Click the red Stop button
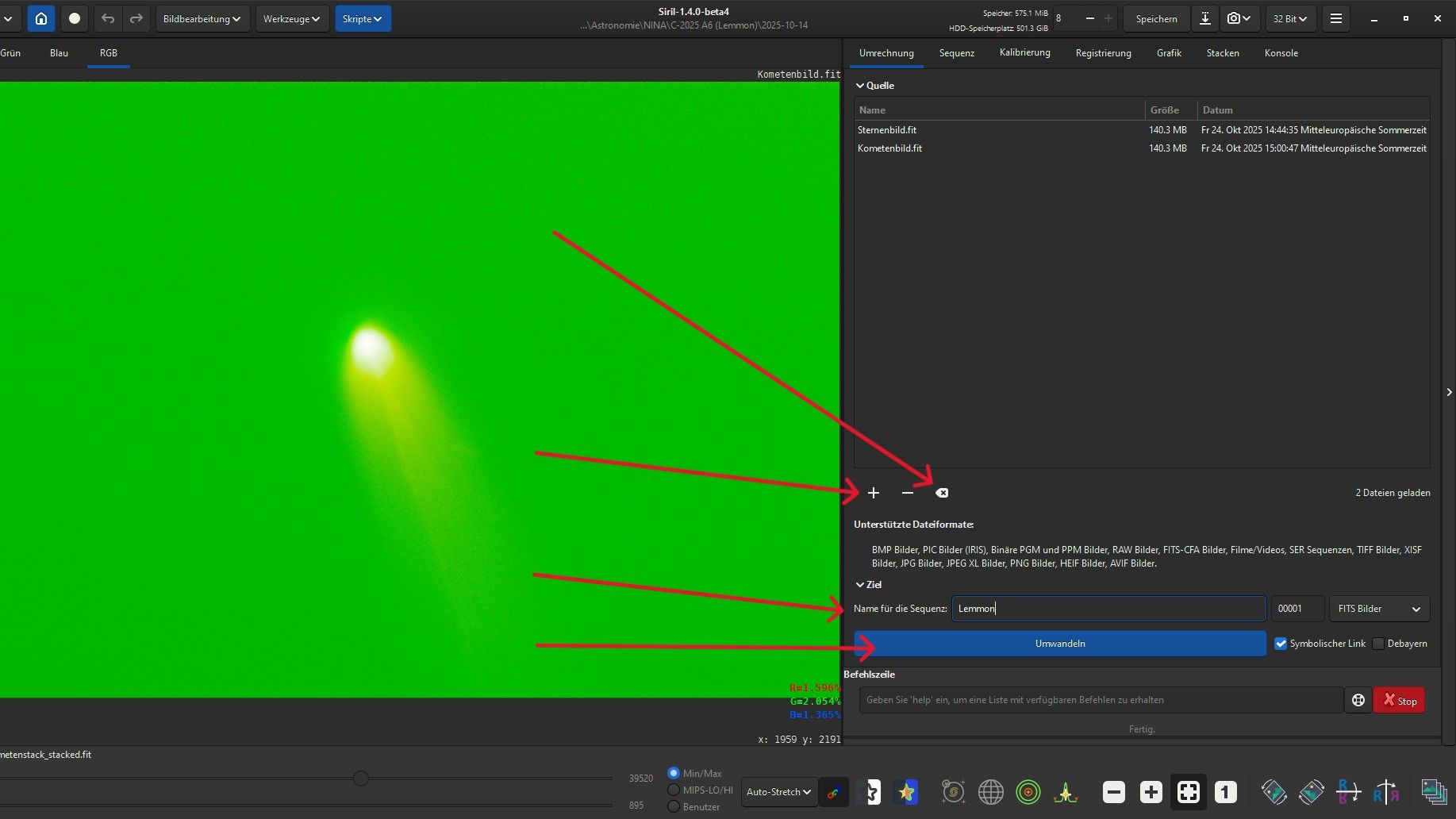1456x819 pixels. (x=1399, y=700)
